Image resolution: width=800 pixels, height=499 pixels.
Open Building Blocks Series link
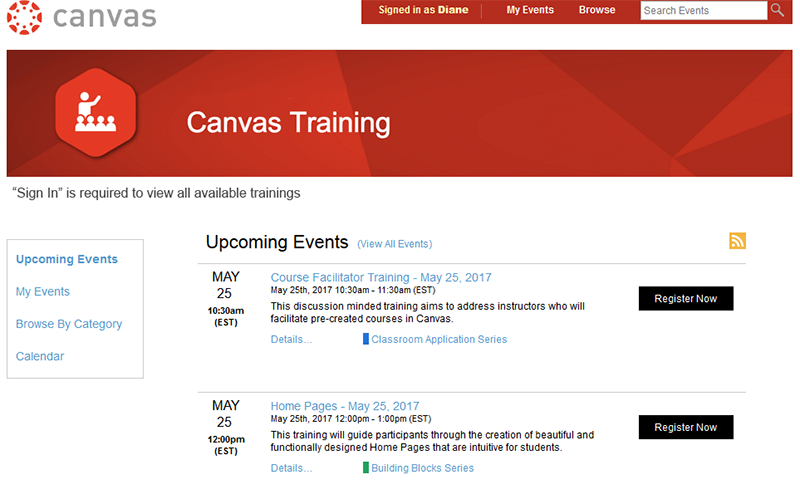tap(422, 468)
